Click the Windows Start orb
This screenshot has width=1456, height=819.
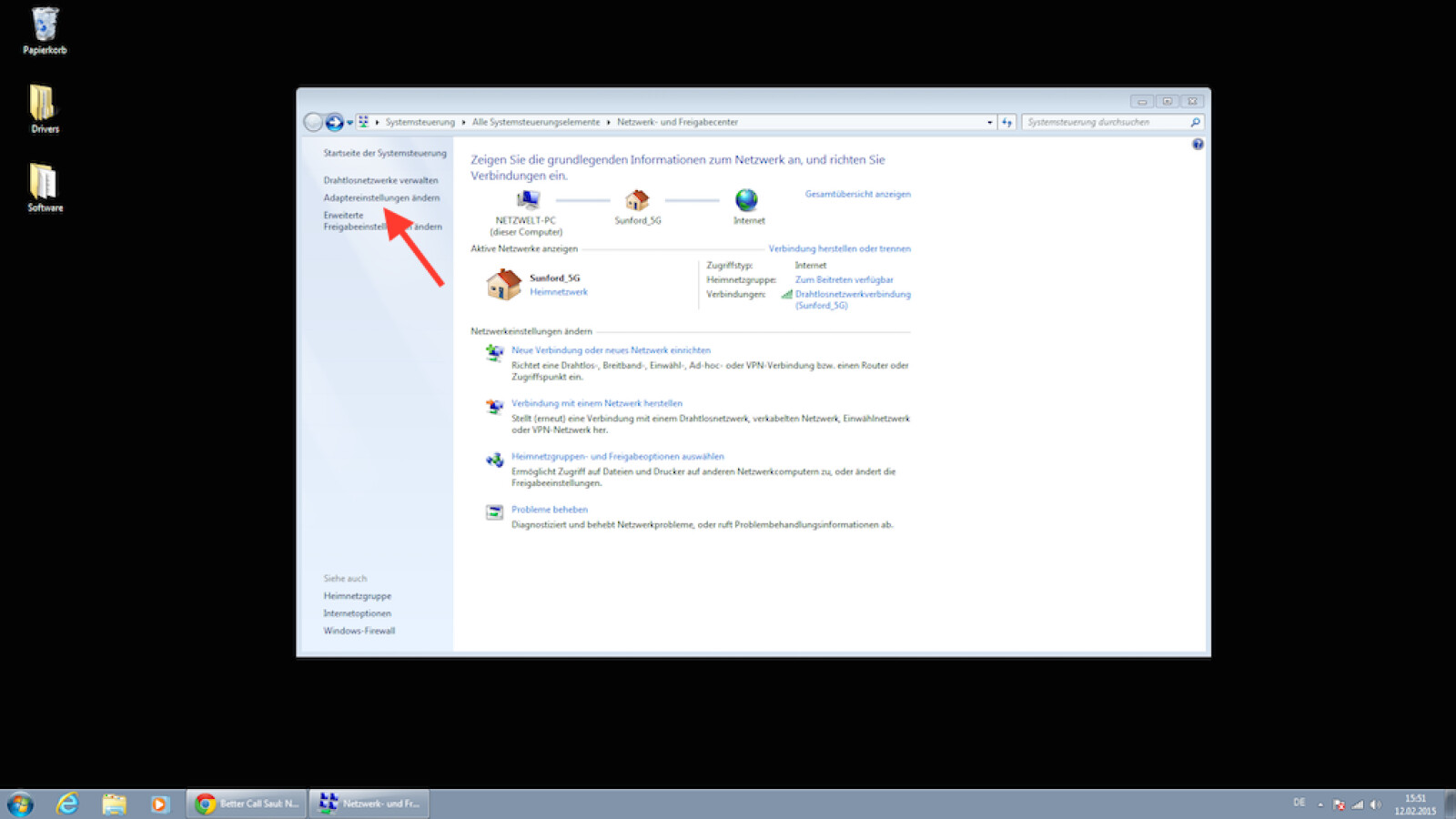tap(20, 804)
